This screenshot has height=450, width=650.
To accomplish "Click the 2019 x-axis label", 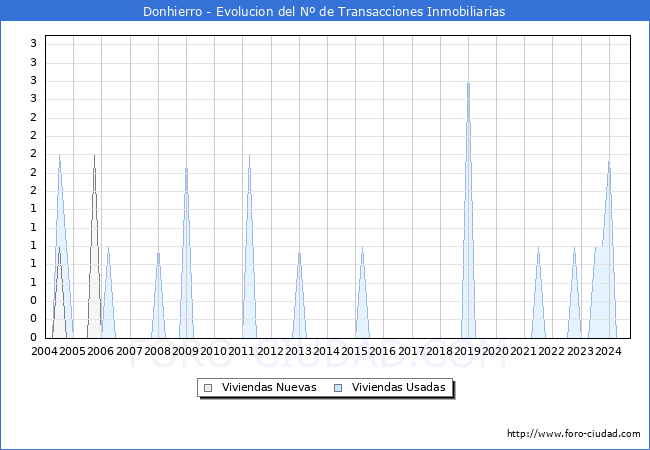I will (467, 351).
